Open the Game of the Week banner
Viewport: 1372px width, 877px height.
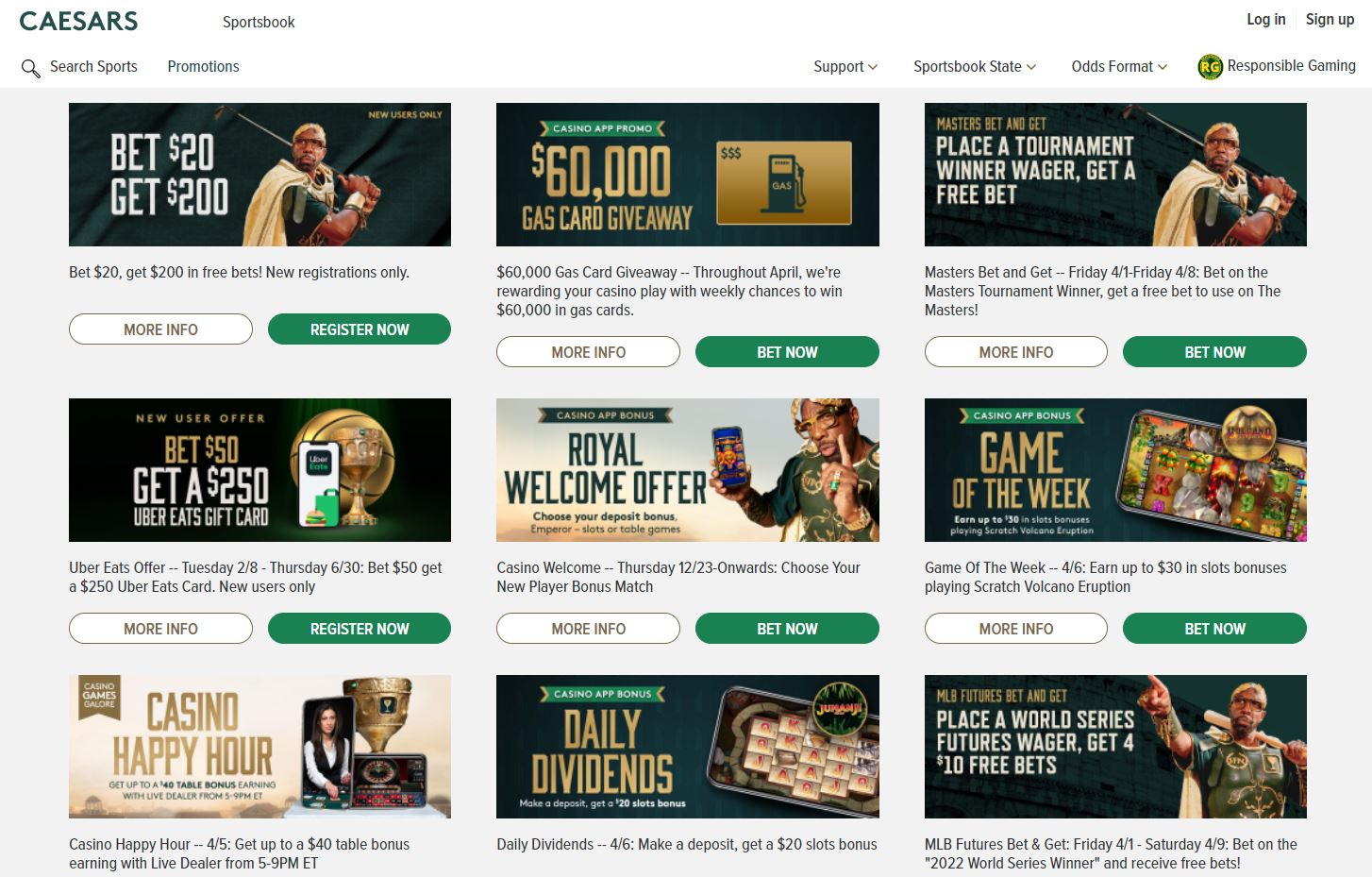coord(1115,470)
